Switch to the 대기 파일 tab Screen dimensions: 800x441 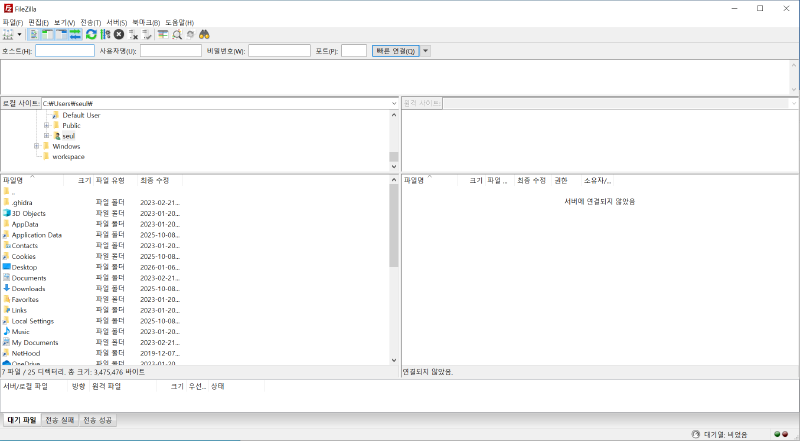pos(22,420)
